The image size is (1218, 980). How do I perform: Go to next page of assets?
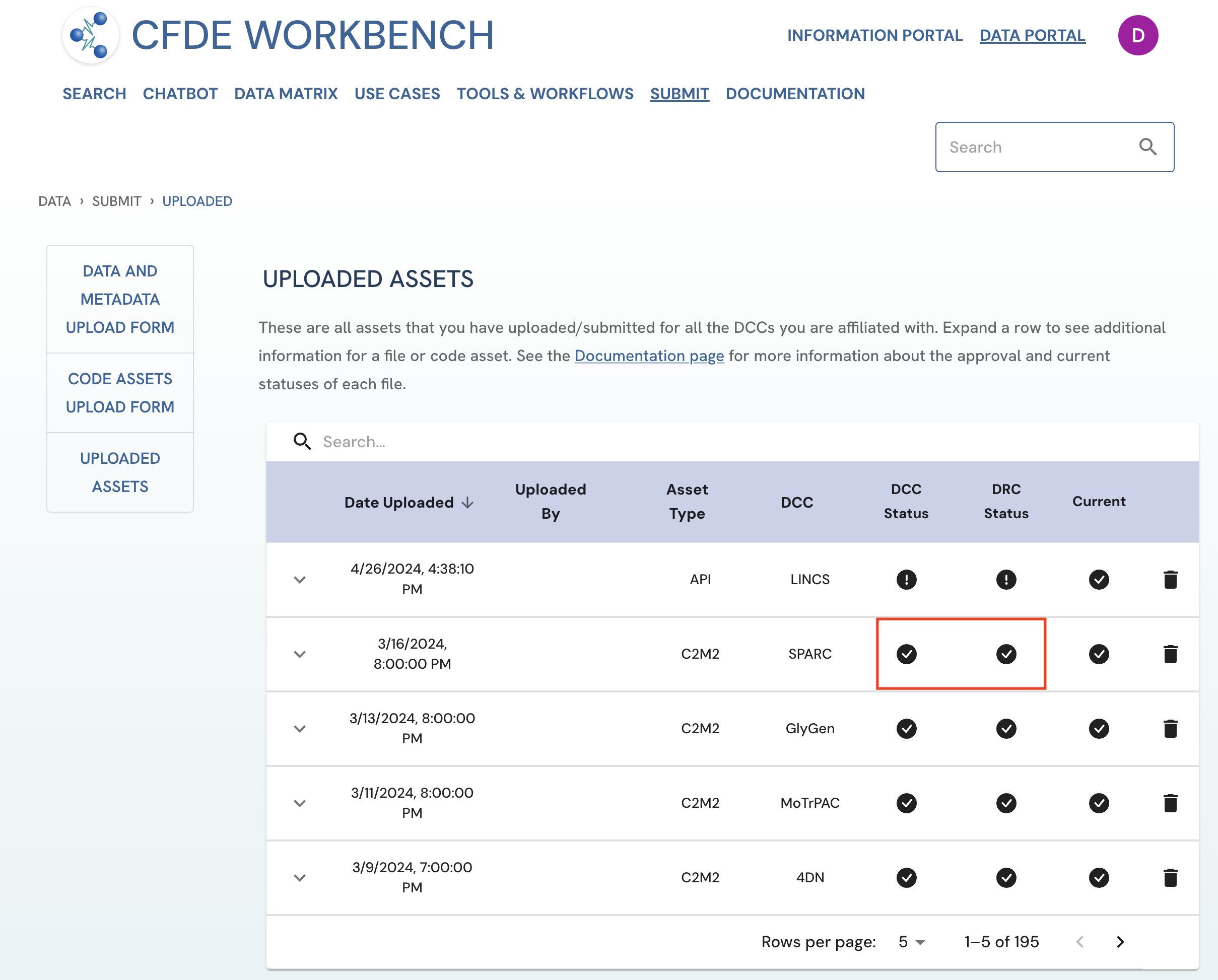click(1120, 942)
